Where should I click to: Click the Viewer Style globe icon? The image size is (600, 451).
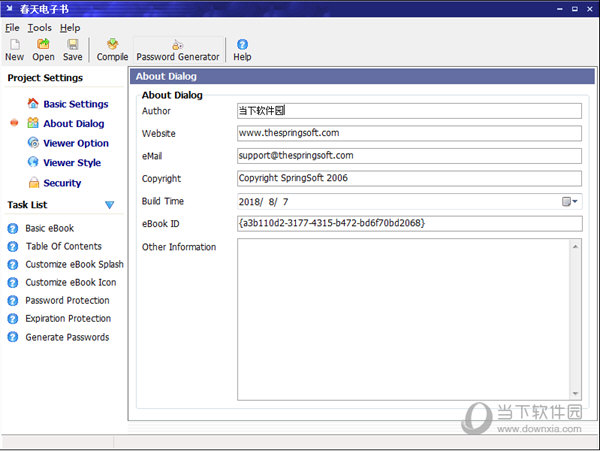33,162
